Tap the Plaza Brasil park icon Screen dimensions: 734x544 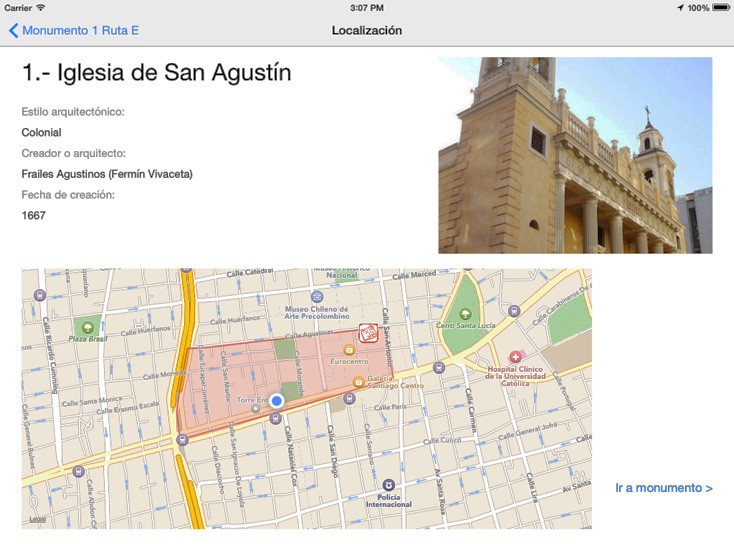87,326
